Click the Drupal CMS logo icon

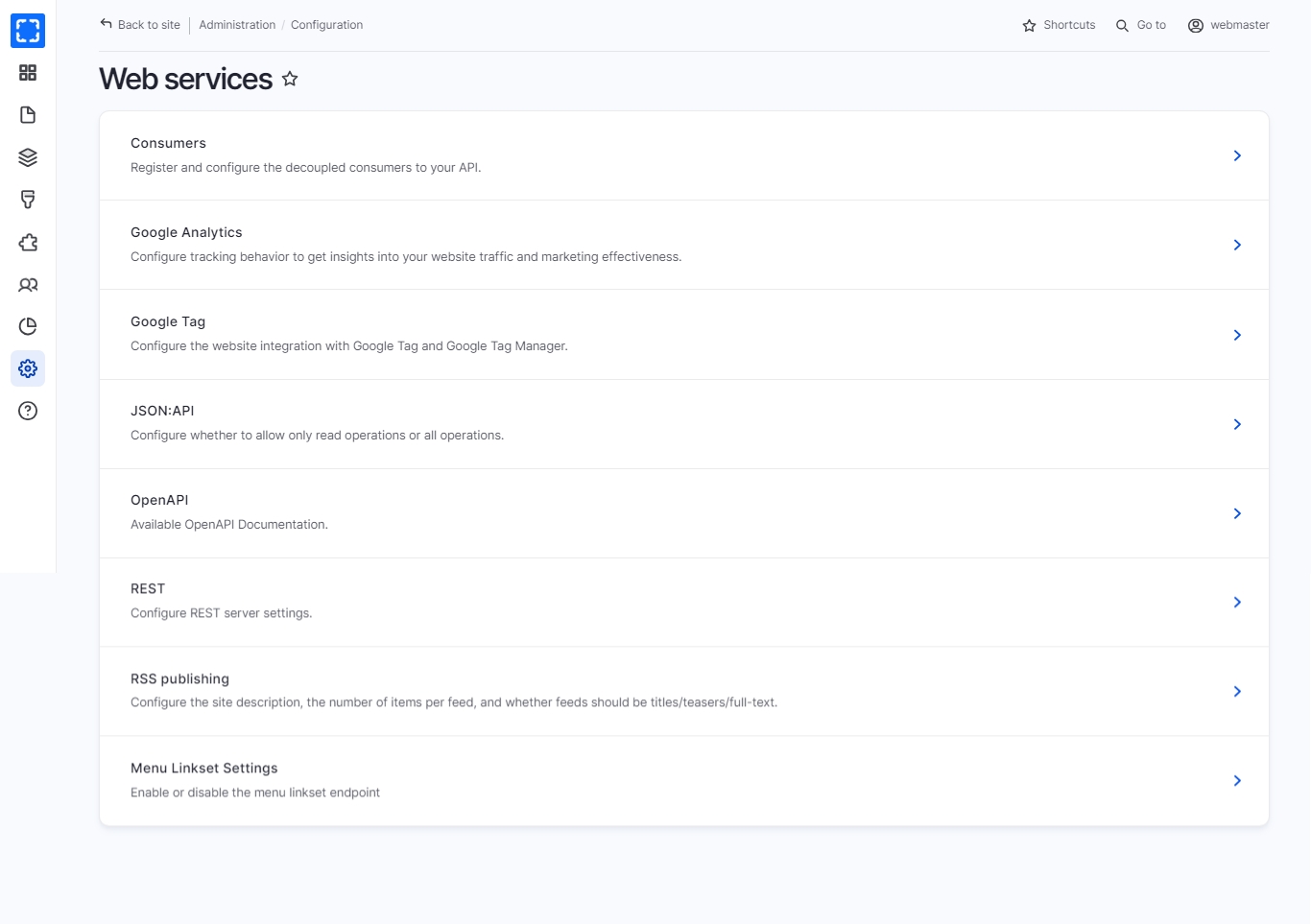coord(28,31)
